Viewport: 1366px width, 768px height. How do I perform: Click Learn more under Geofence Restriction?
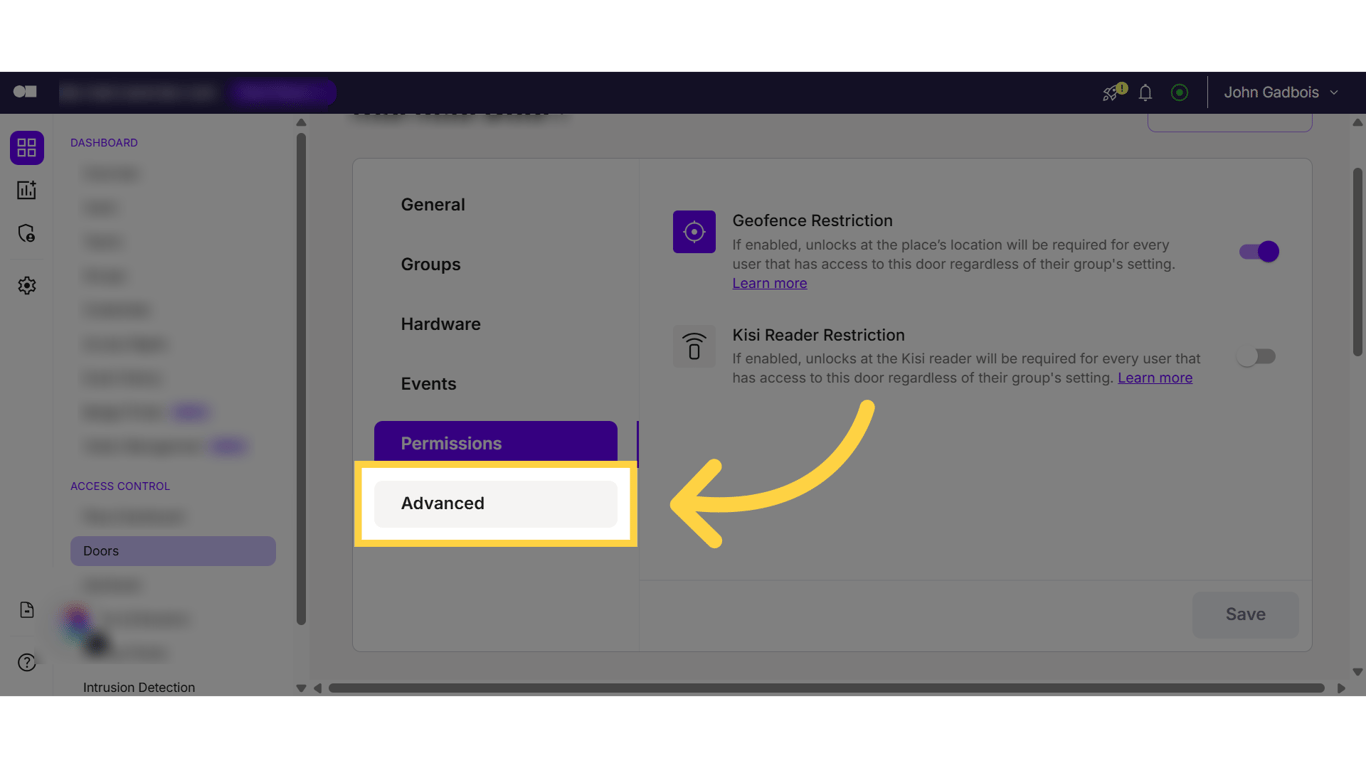pos(769,283)
